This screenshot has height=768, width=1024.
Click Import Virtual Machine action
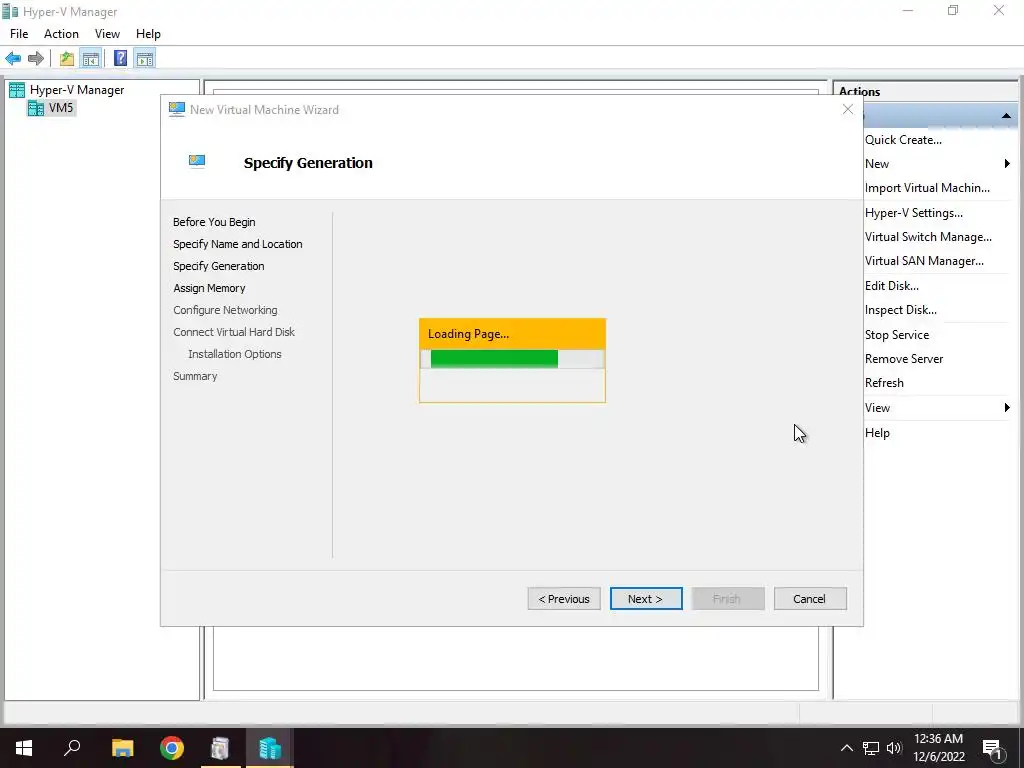pyautogui.click(x=927, y=188)
